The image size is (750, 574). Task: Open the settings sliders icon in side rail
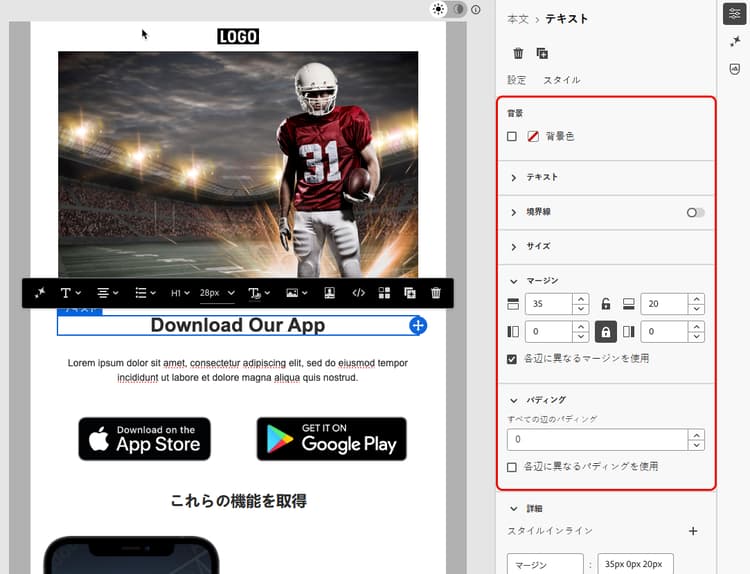pyautogui.click(x=735, y=14)
